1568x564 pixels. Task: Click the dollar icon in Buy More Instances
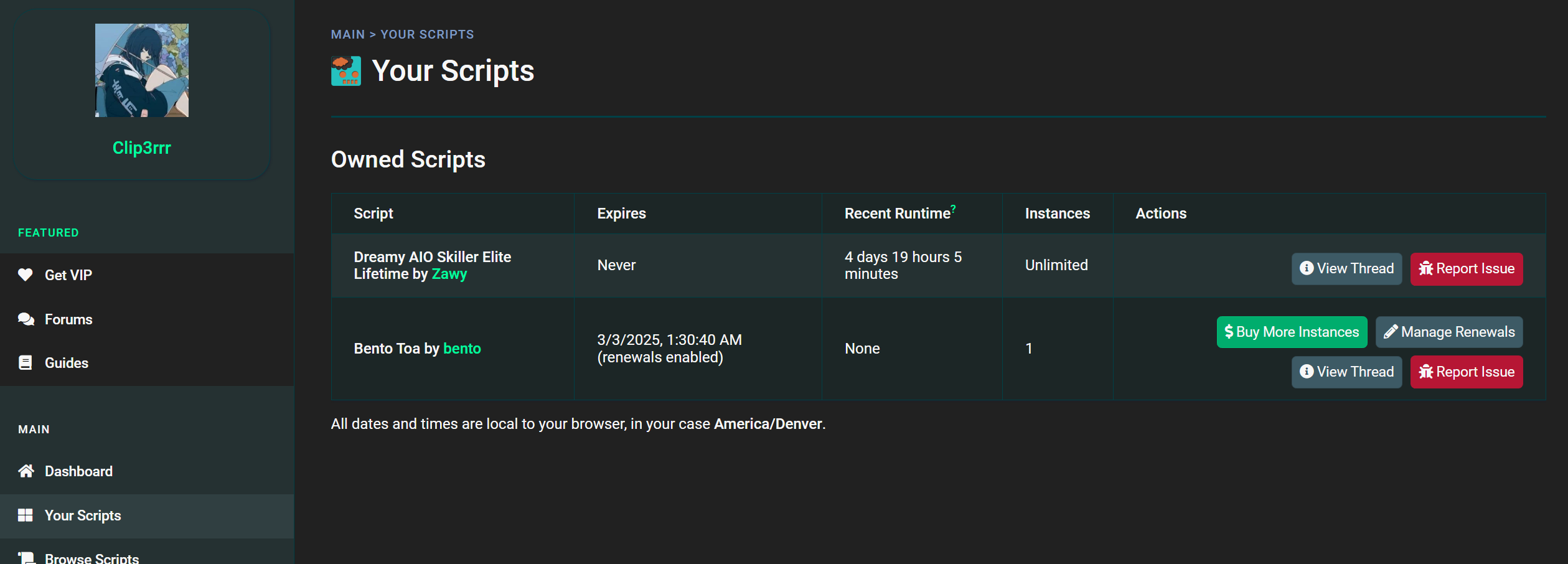1229,332
